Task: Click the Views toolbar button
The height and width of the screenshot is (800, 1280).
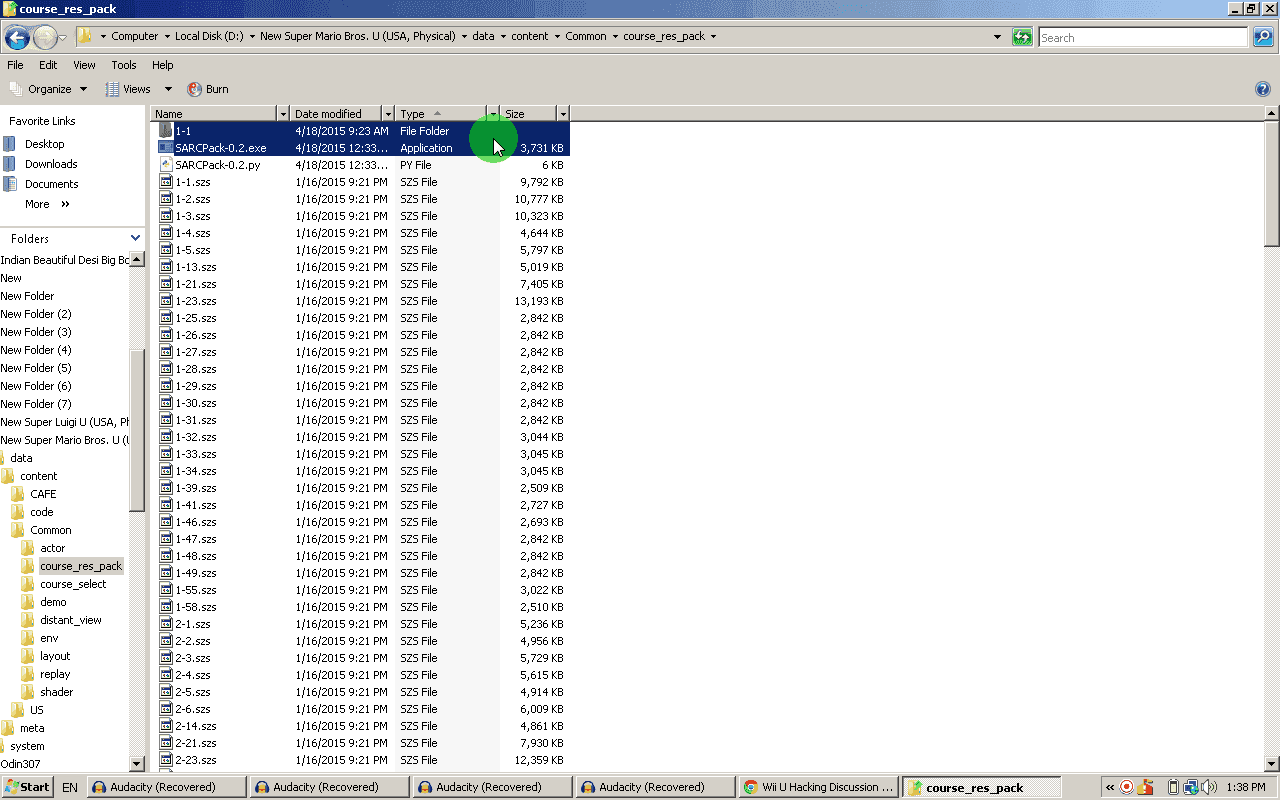Action: tap(128, 89)
